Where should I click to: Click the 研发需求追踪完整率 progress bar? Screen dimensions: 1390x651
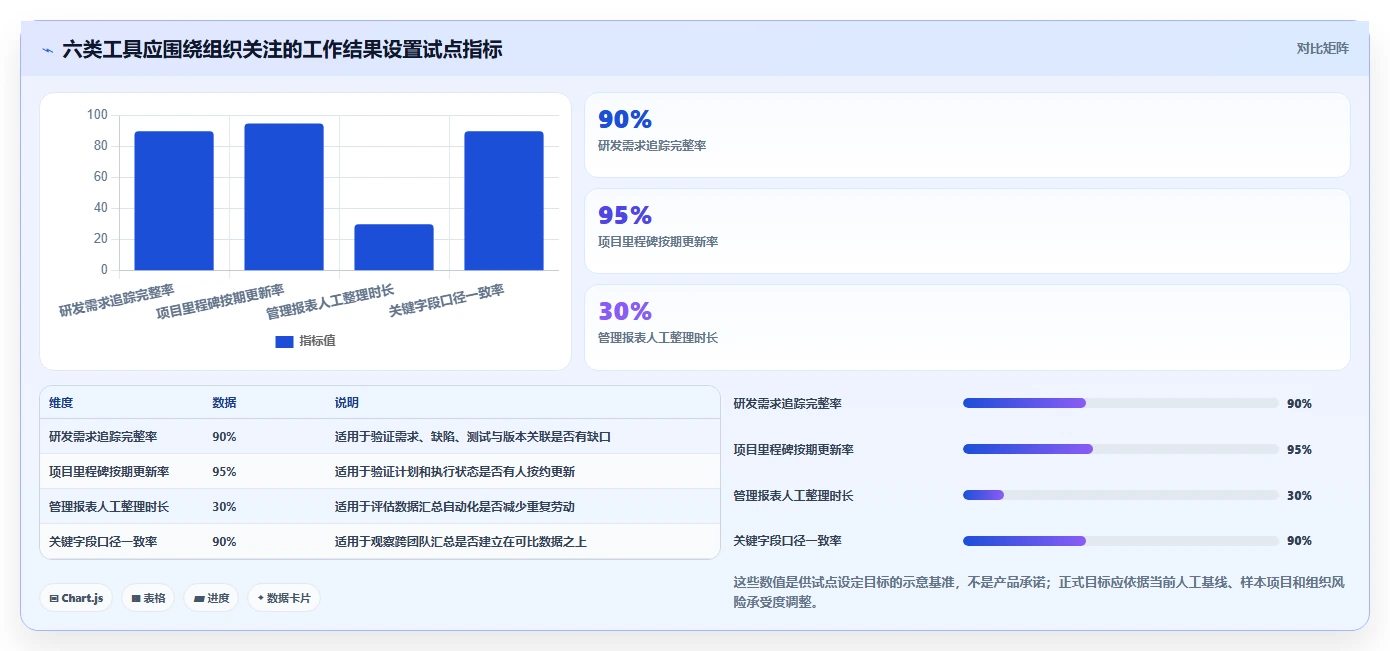click(x=1121, y=403)
